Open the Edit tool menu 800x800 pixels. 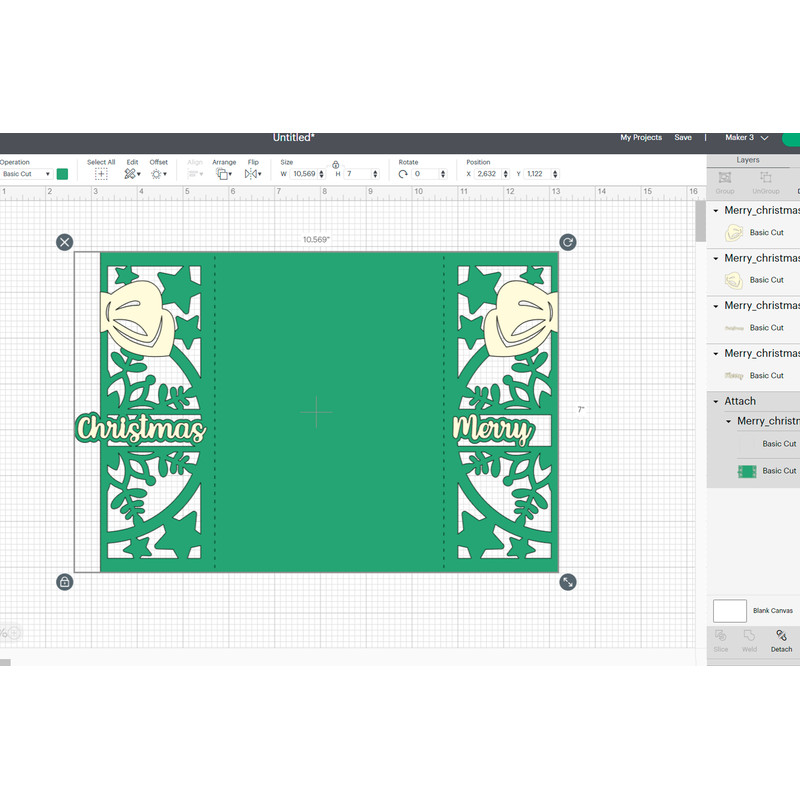131,173
